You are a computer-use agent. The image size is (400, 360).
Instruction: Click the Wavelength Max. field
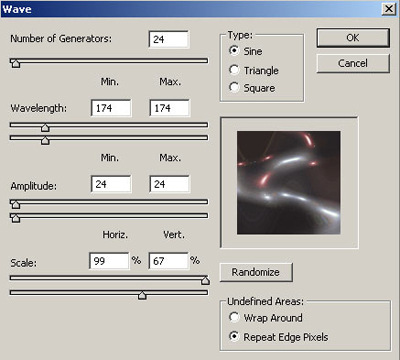click(170, 108)
